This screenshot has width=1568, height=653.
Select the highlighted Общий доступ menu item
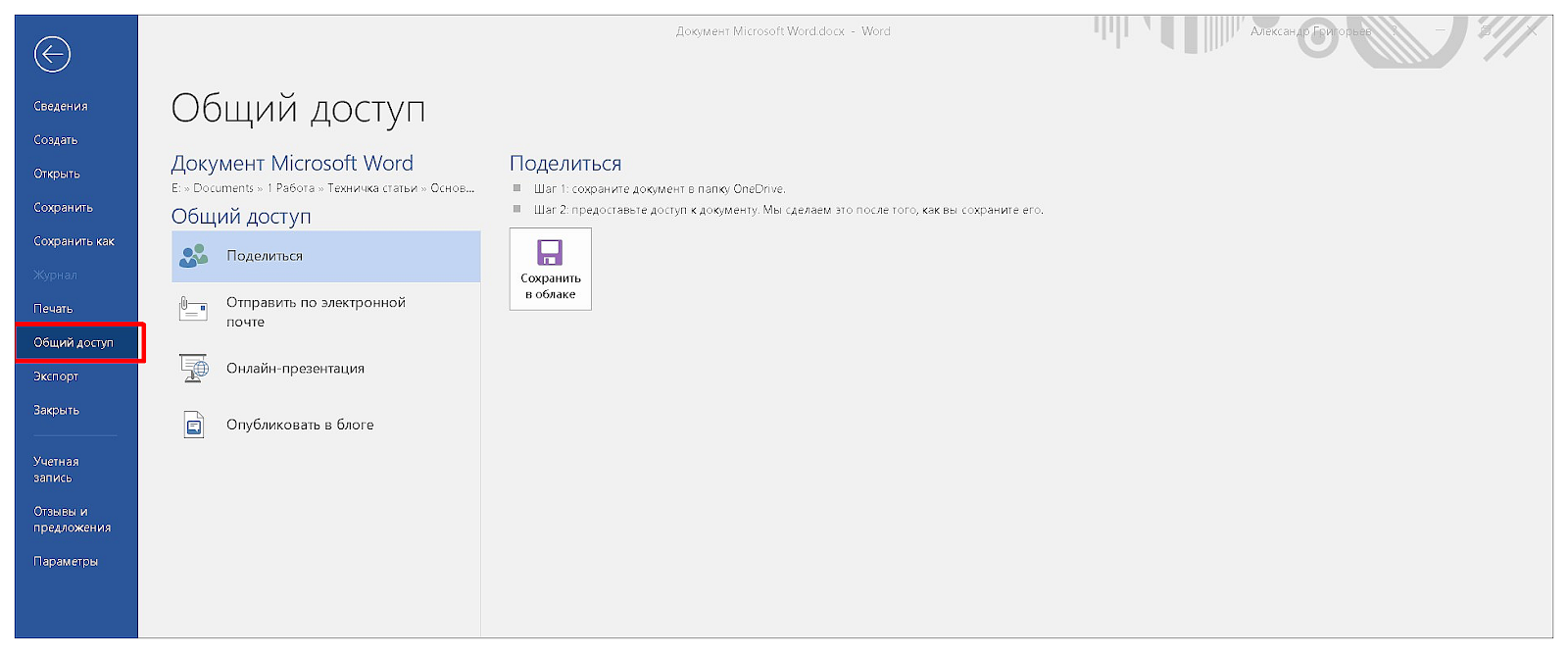point(74,343)
